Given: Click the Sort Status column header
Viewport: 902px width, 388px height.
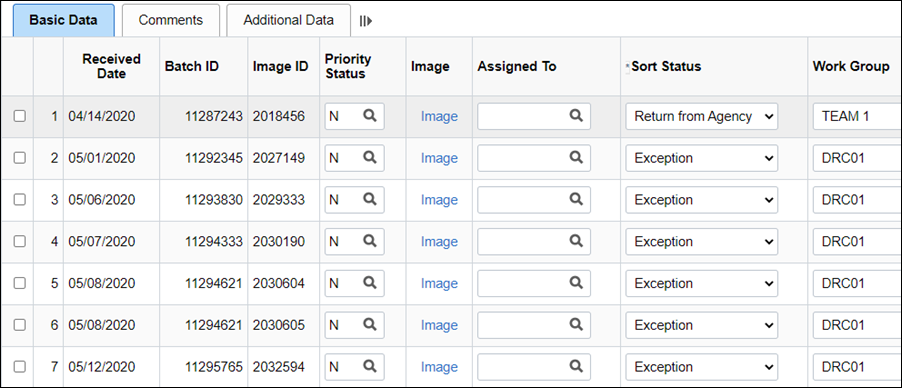Looking at the screenshot, I should (x=666, y=66).
